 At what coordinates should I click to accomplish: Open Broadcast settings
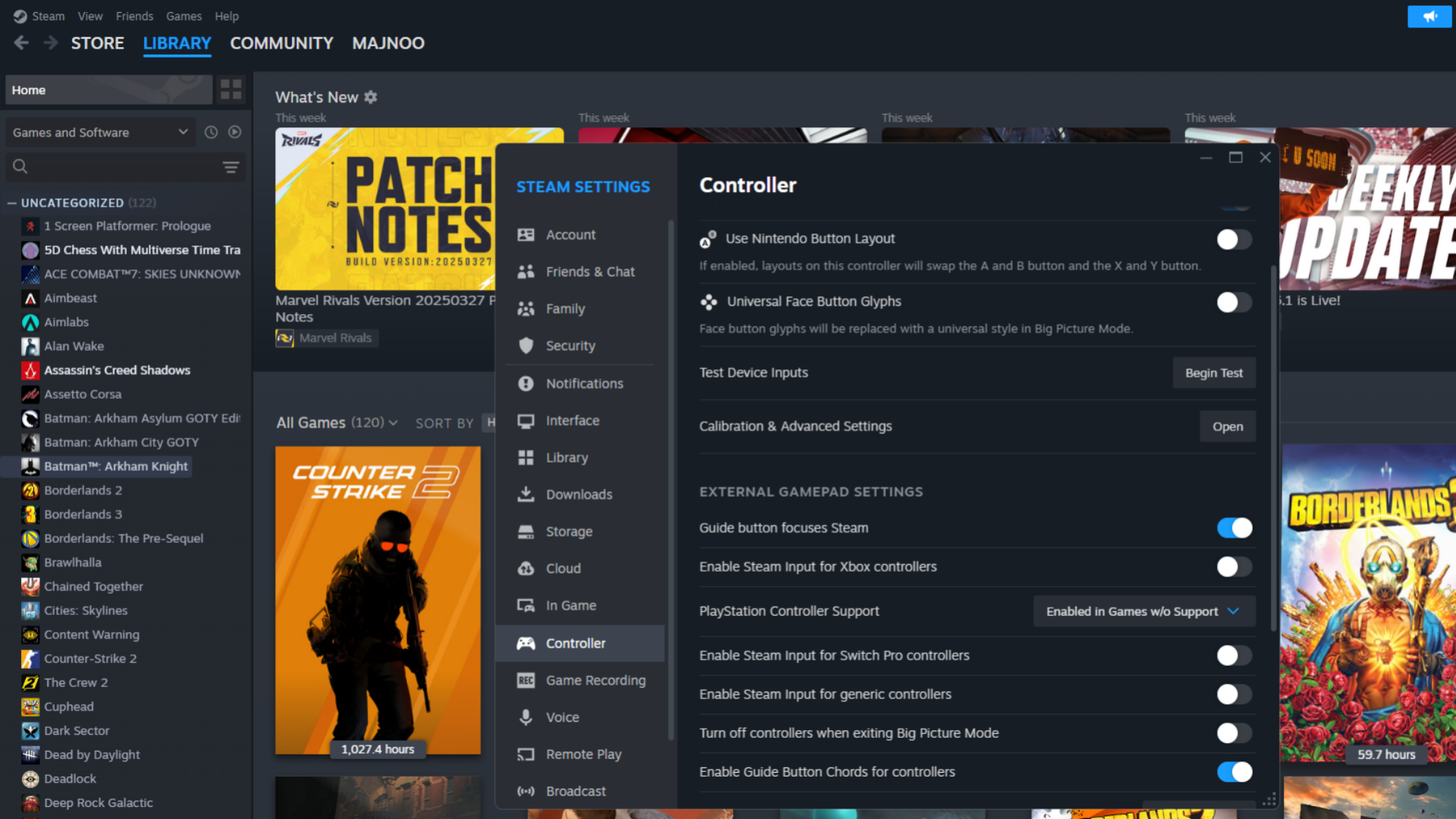pos(579,791)
